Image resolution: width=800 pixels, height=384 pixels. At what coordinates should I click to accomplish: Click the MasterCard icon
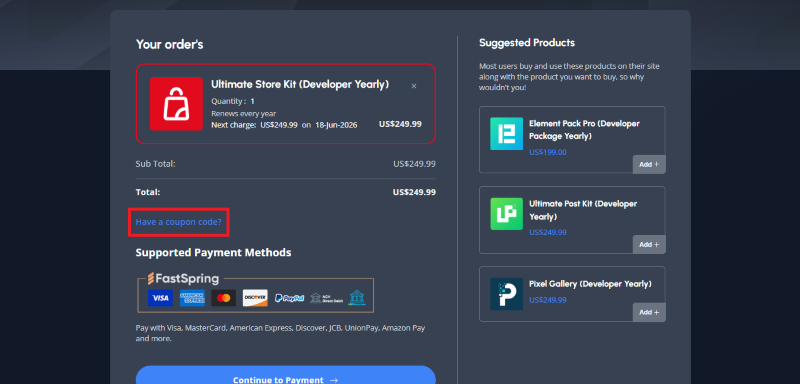pyautogui.click(x=223, y=298)
